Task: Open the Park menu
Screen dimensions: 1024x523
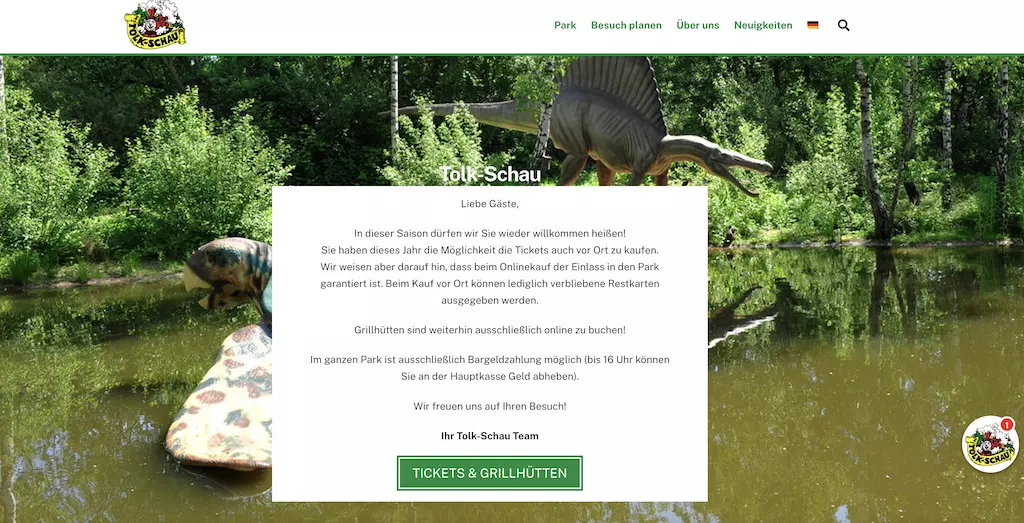Action: click(x=565, y=25)
